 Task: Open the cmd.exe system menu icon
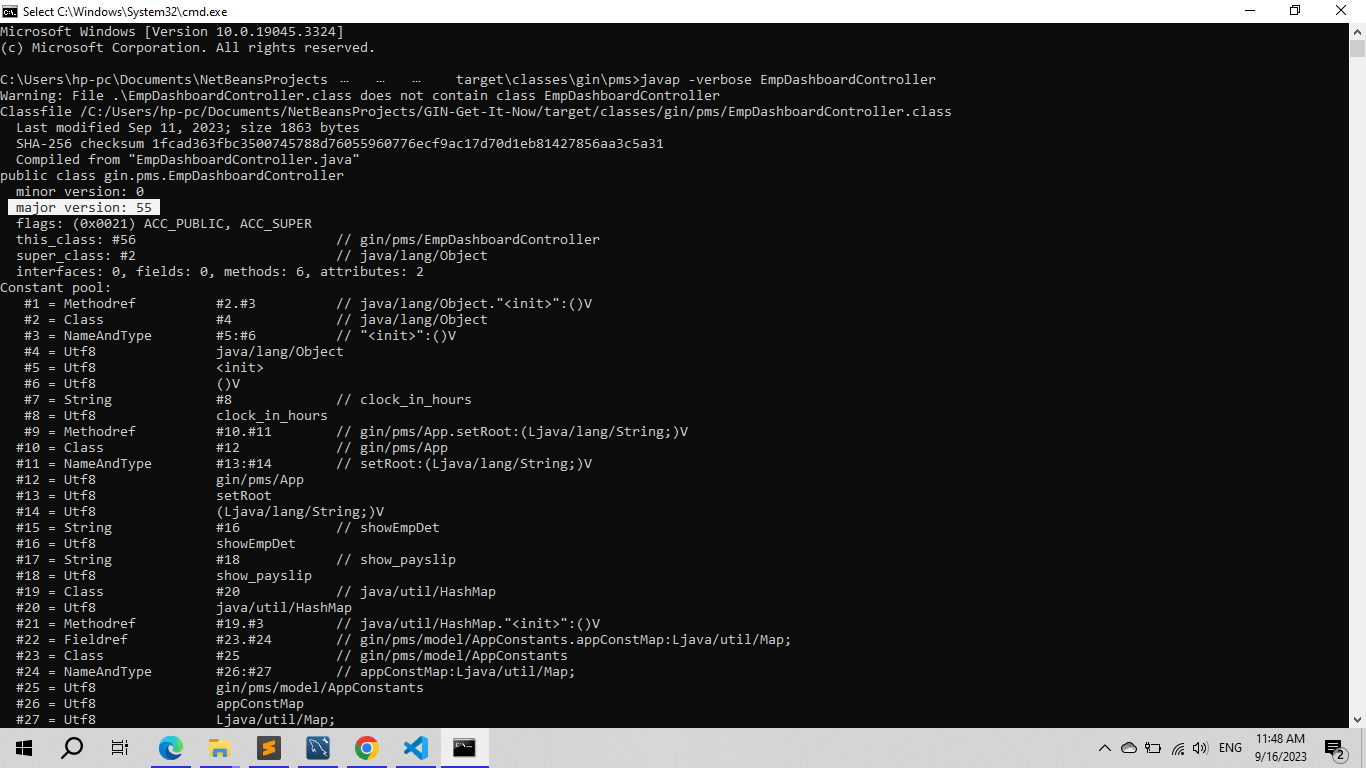11,11
